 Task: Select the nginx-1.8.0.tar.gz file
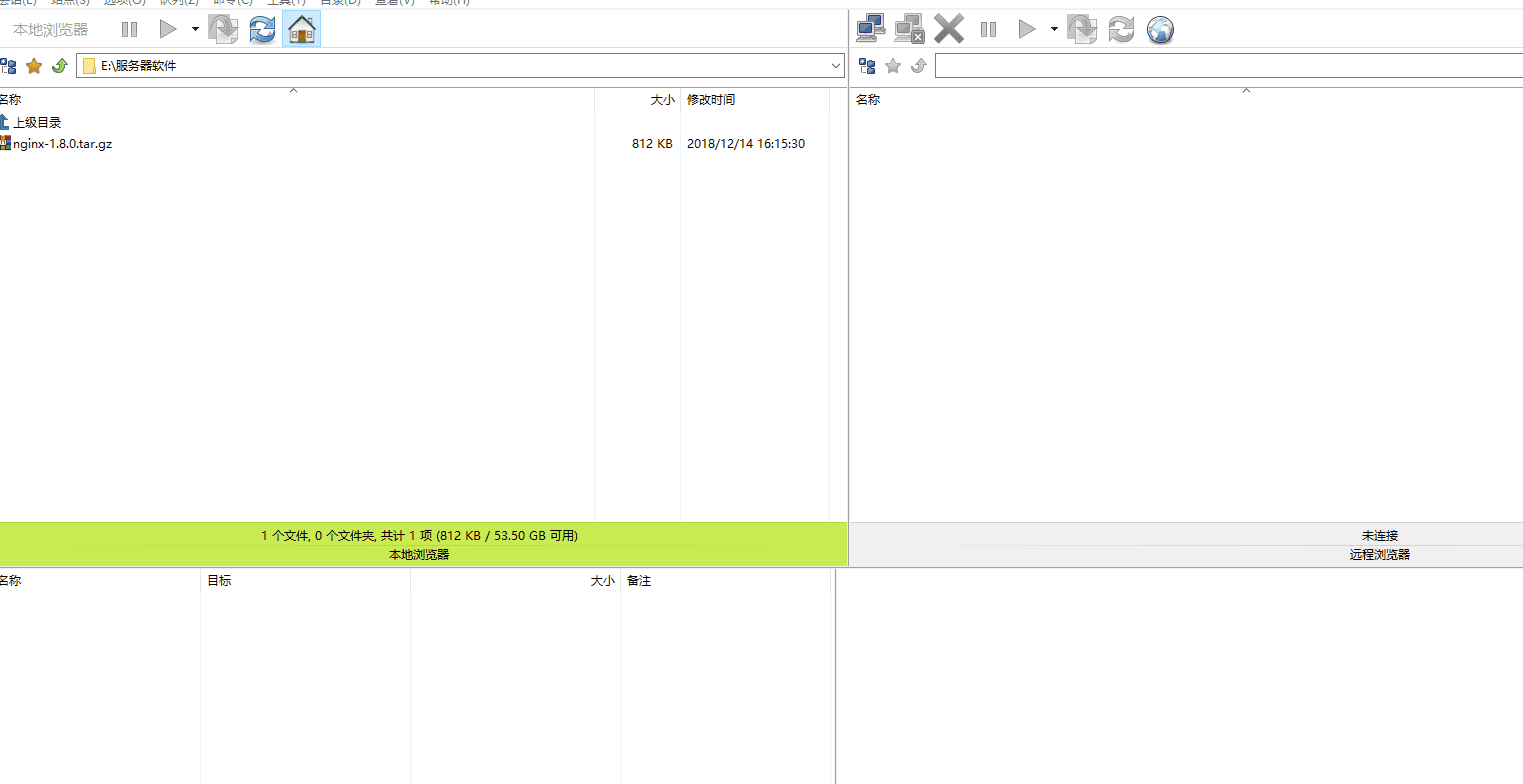pos(60,143)
